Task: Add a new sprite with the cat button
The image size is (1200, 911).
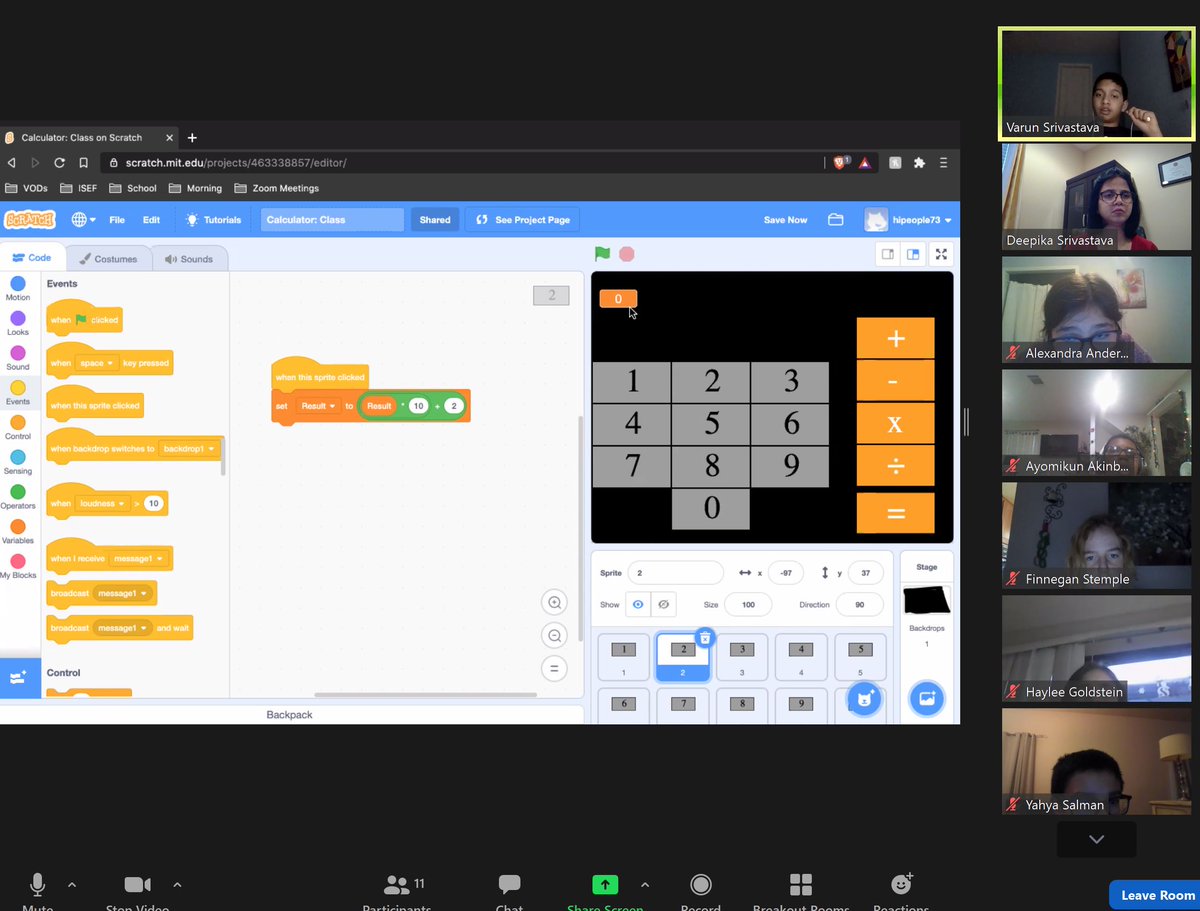Action: [864, 699]
